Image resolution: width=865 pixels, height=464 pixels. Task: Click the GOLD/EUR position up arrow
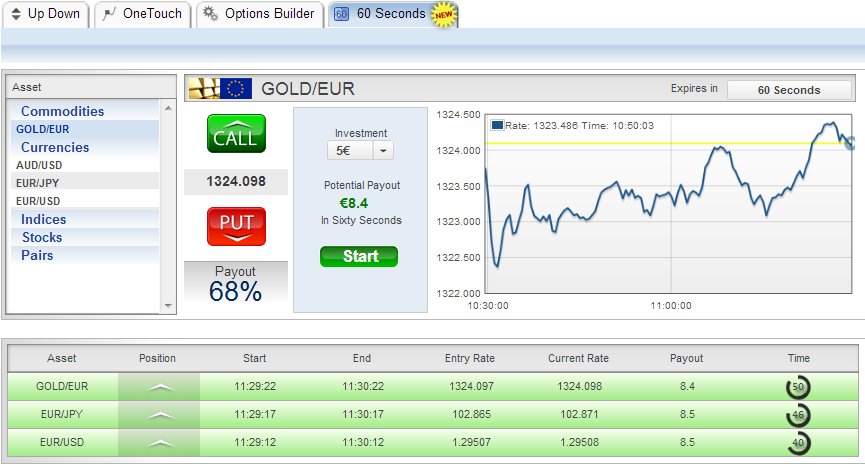[x=160, y=387]
